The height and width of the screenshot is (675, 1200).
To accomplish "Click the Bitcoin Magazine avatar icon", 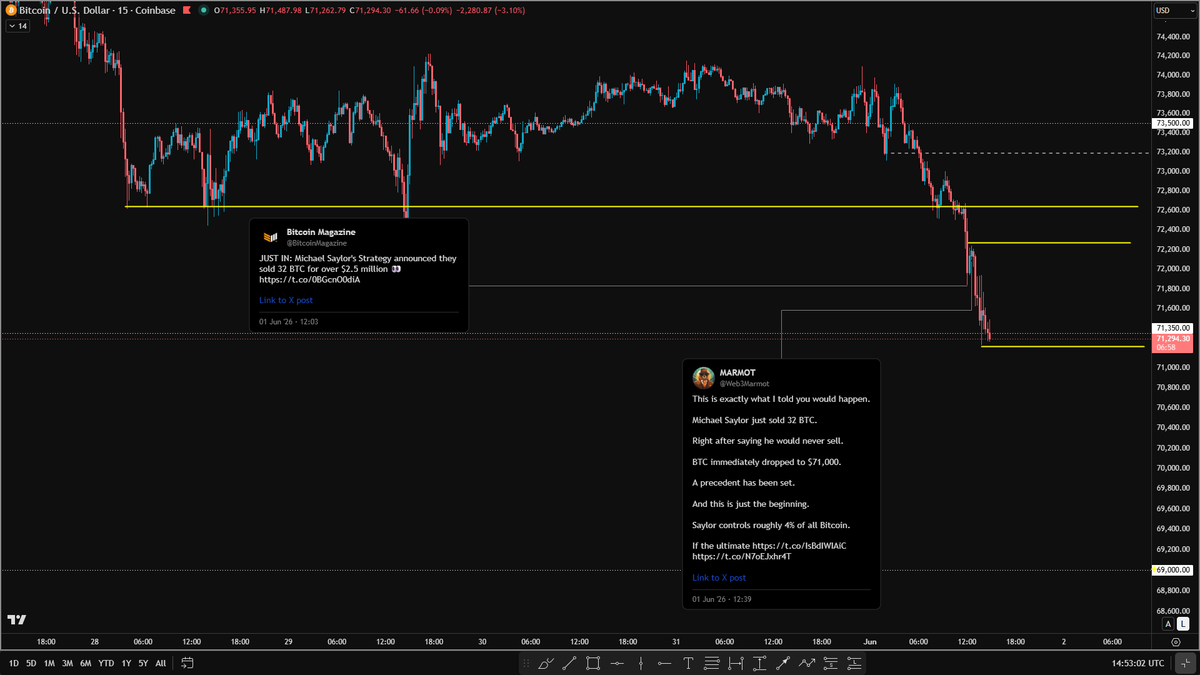I will tap(269, 237).
